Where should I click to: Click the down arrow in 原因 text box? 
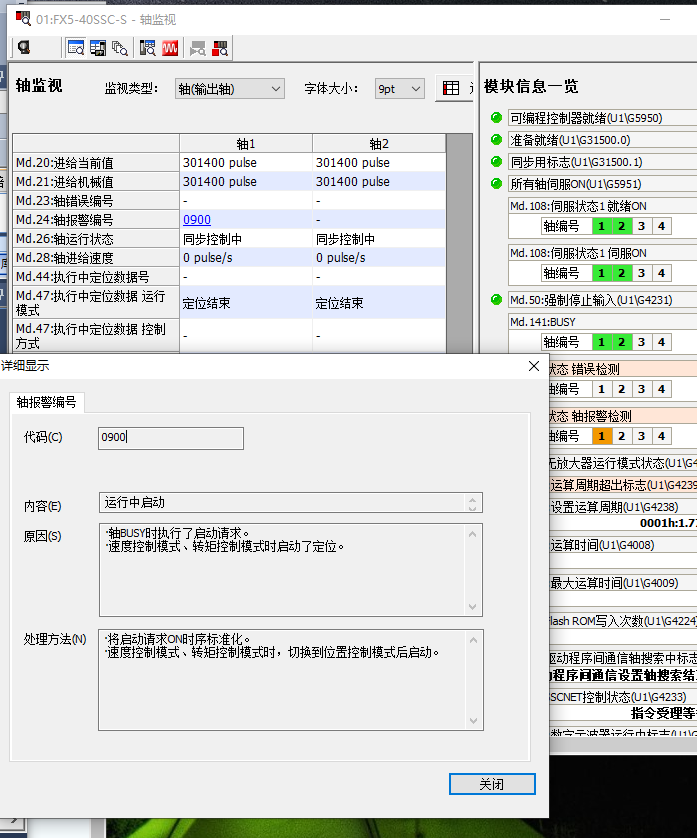click(x=474, y=607)
